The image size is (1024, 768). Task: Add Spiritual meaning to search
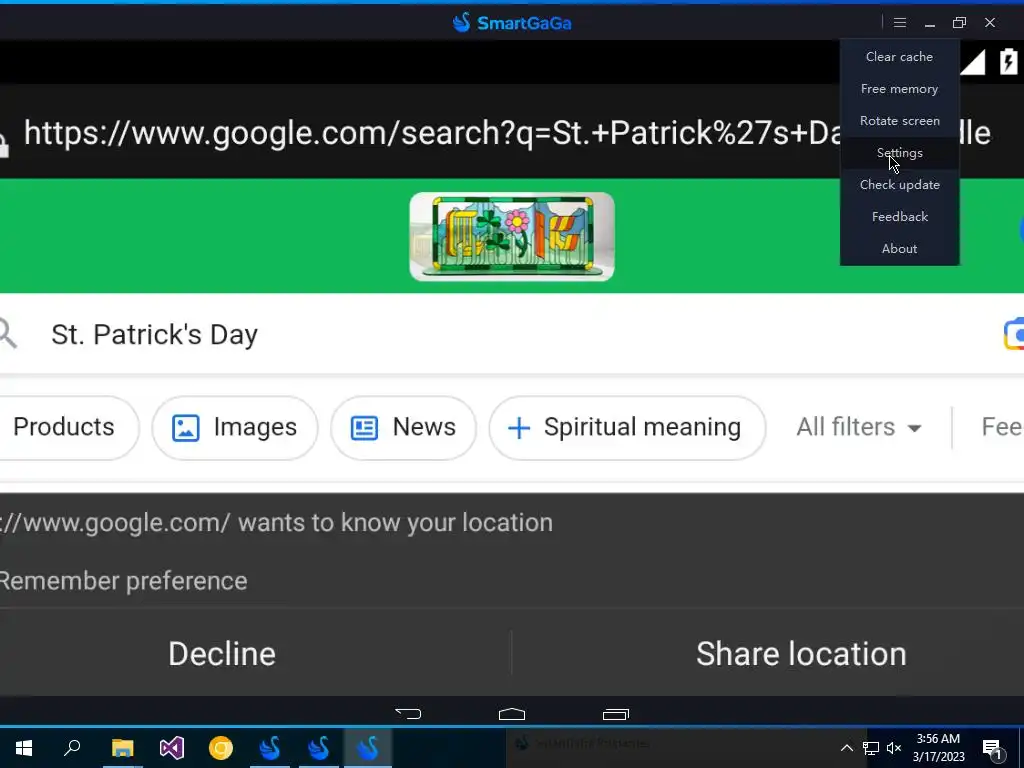(x=627, y=428)
